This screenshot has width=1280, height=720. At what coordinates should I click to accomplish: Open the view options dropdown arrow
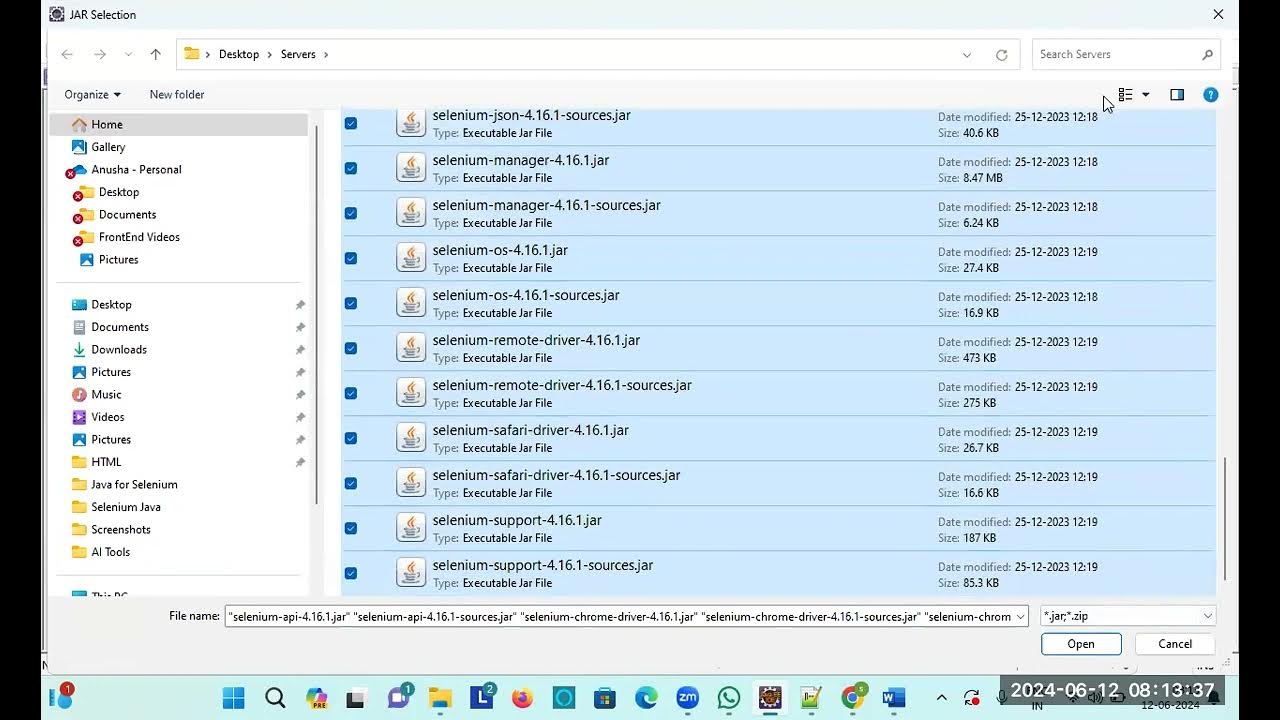[x=1146, y=95]
